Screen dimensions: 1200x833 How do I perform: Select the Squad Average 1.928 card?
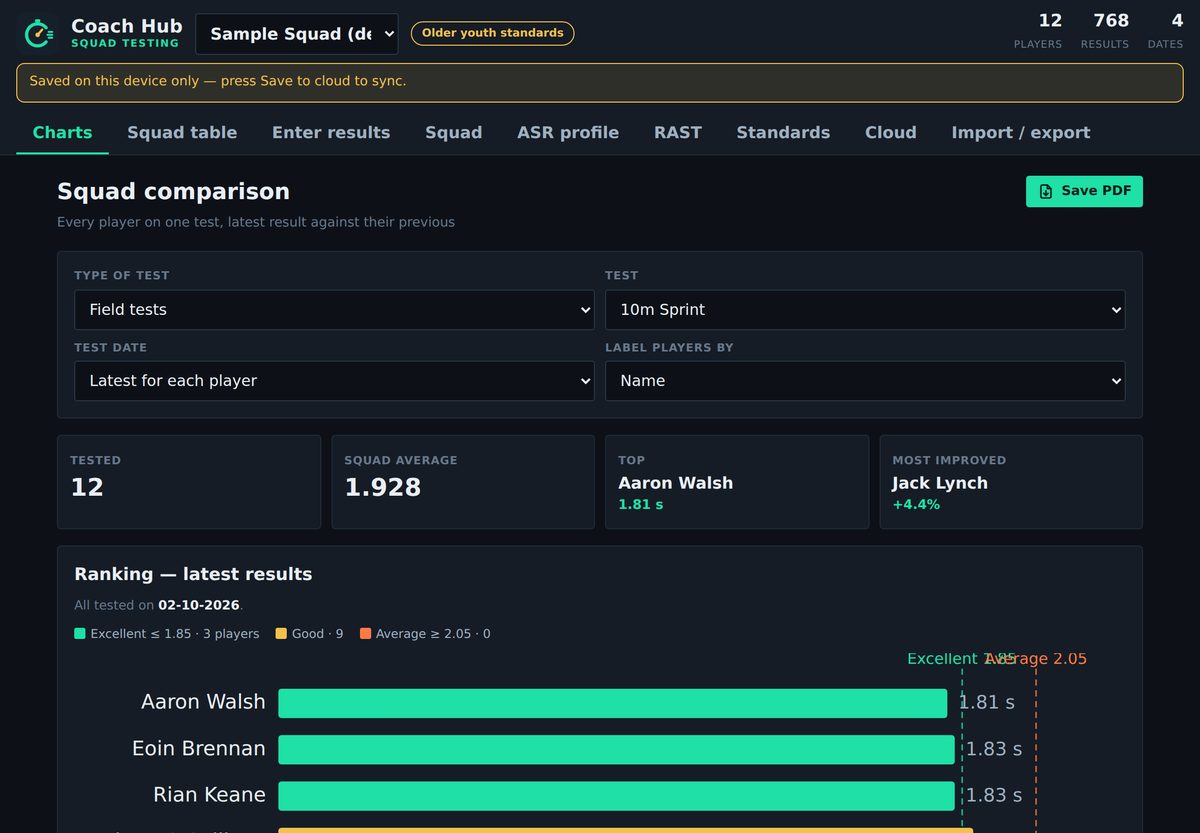tap(463, 482)
